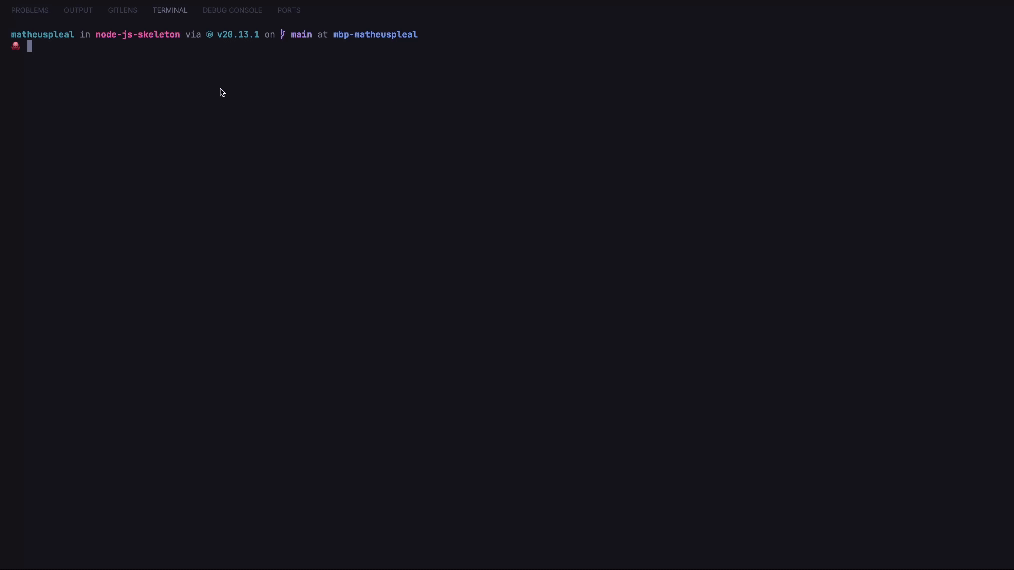Screen dimensions: 1014x570
Task: Click the red prompt character icon
Action: coord(16,46)
